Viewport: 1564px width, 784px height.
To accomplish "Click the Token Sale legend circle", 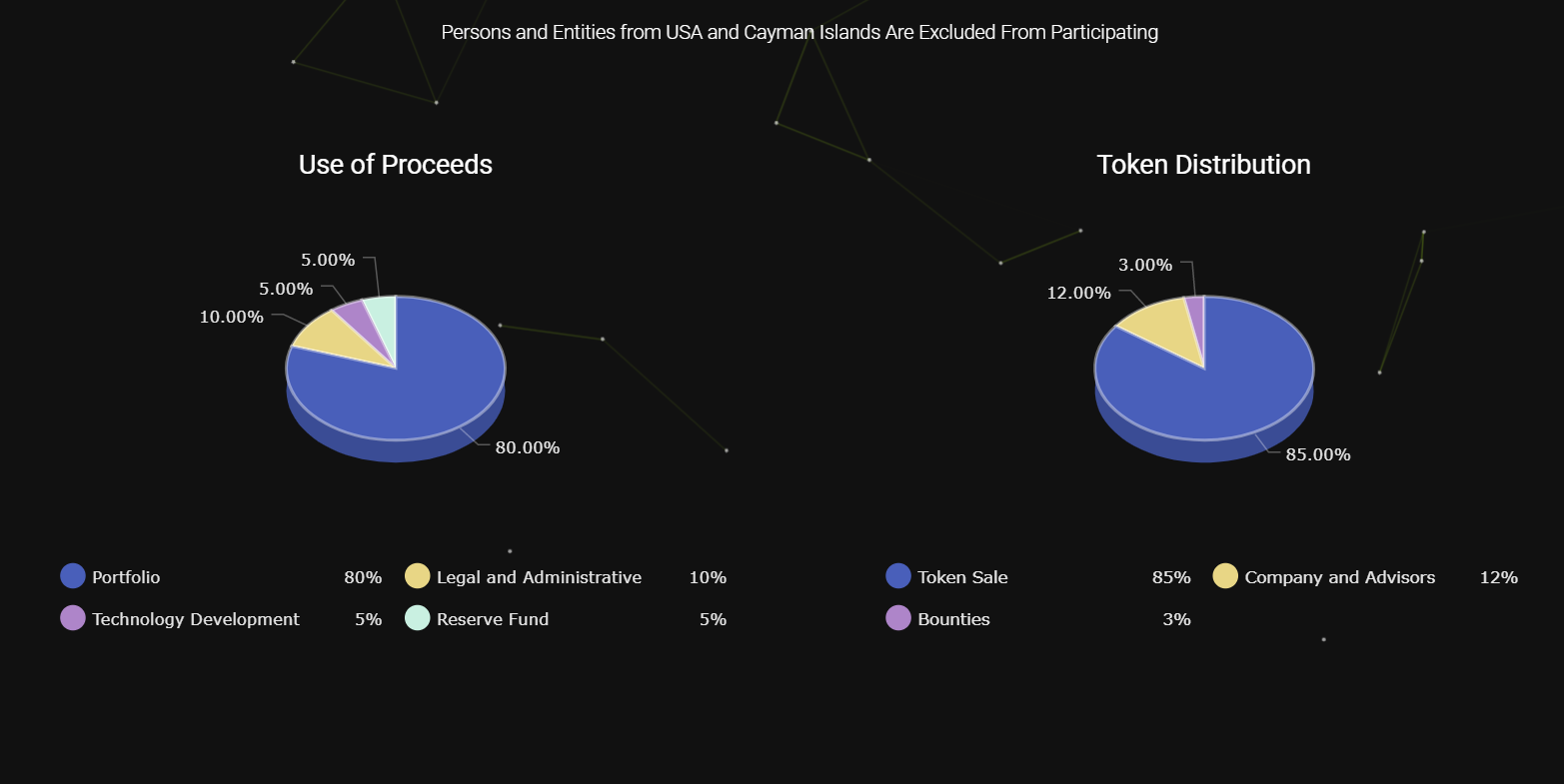I will point(898,576).
